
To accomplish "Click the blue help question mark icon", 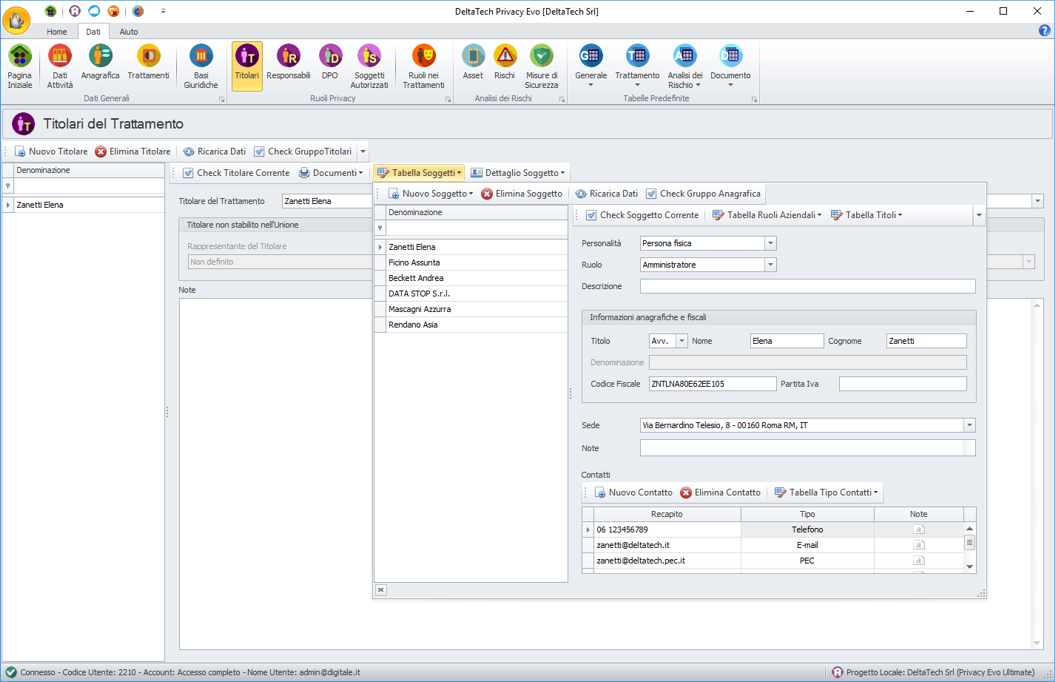I will 1045,30.
